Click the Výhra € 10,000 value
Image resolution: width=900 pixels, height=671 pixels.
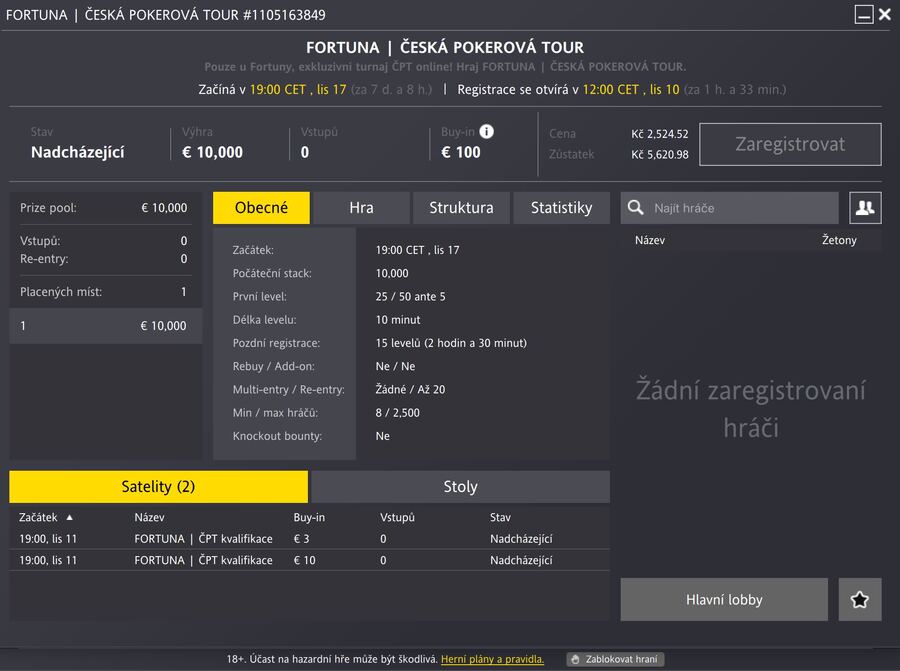click(212, 152)
